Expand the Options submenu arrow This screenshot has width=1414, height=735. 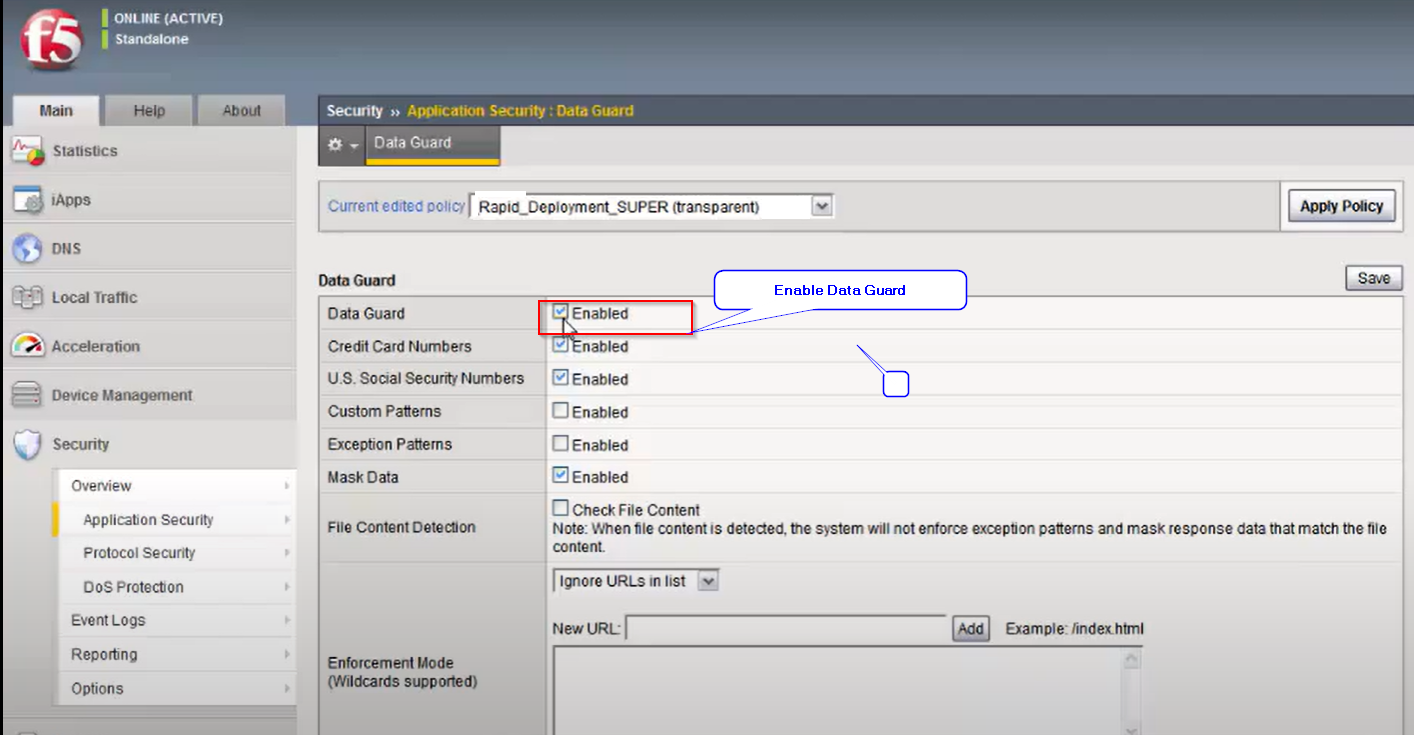(287, 688)
